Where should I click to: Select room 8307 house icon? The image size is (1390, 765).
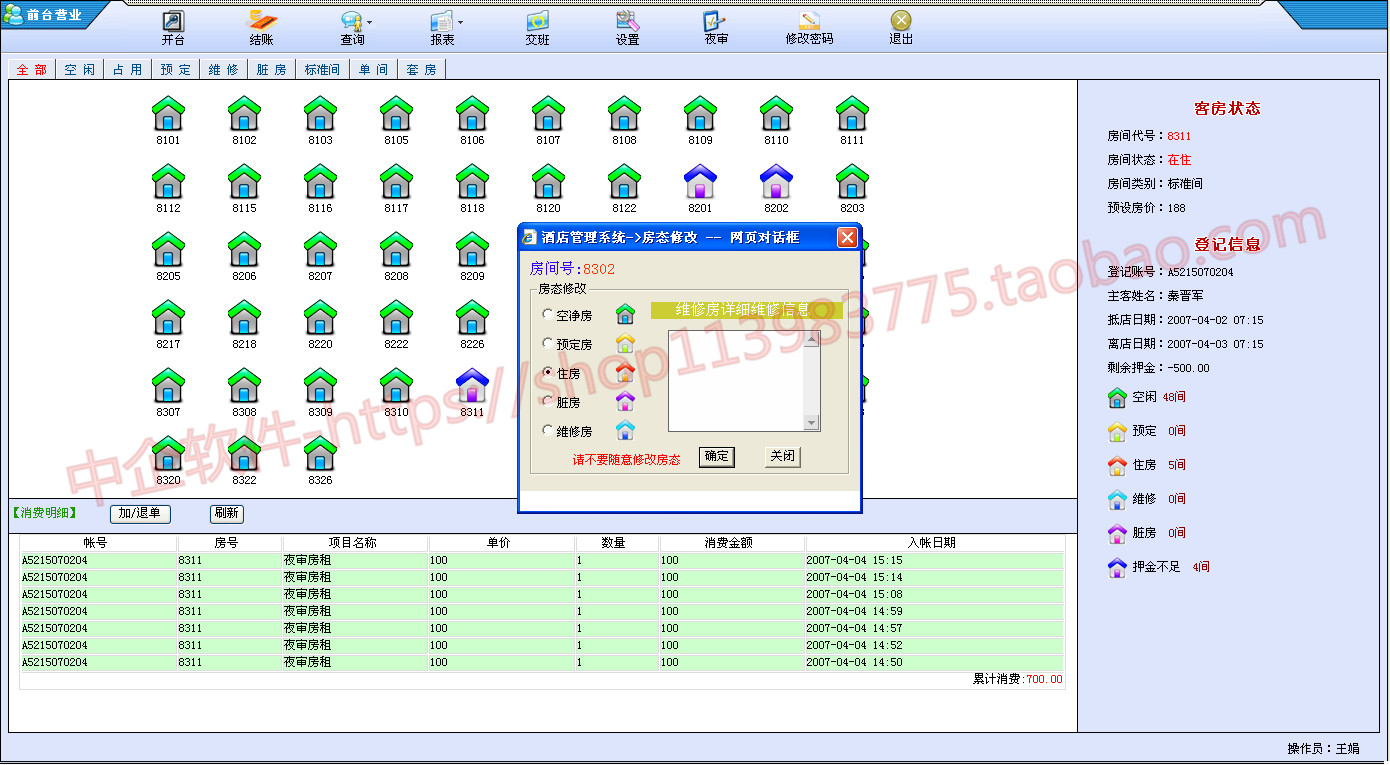pos(168,385)
